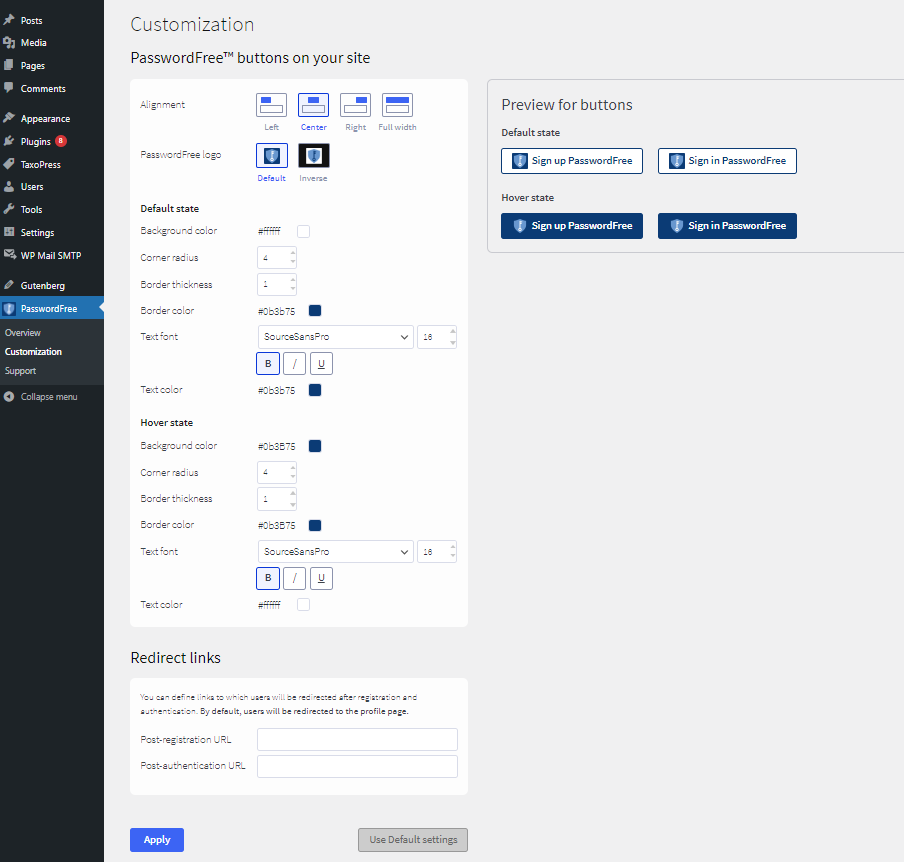Click the Post-registration URL field
Image resolution: width=904 pixels, height=862 pixels.
[357, 739]
